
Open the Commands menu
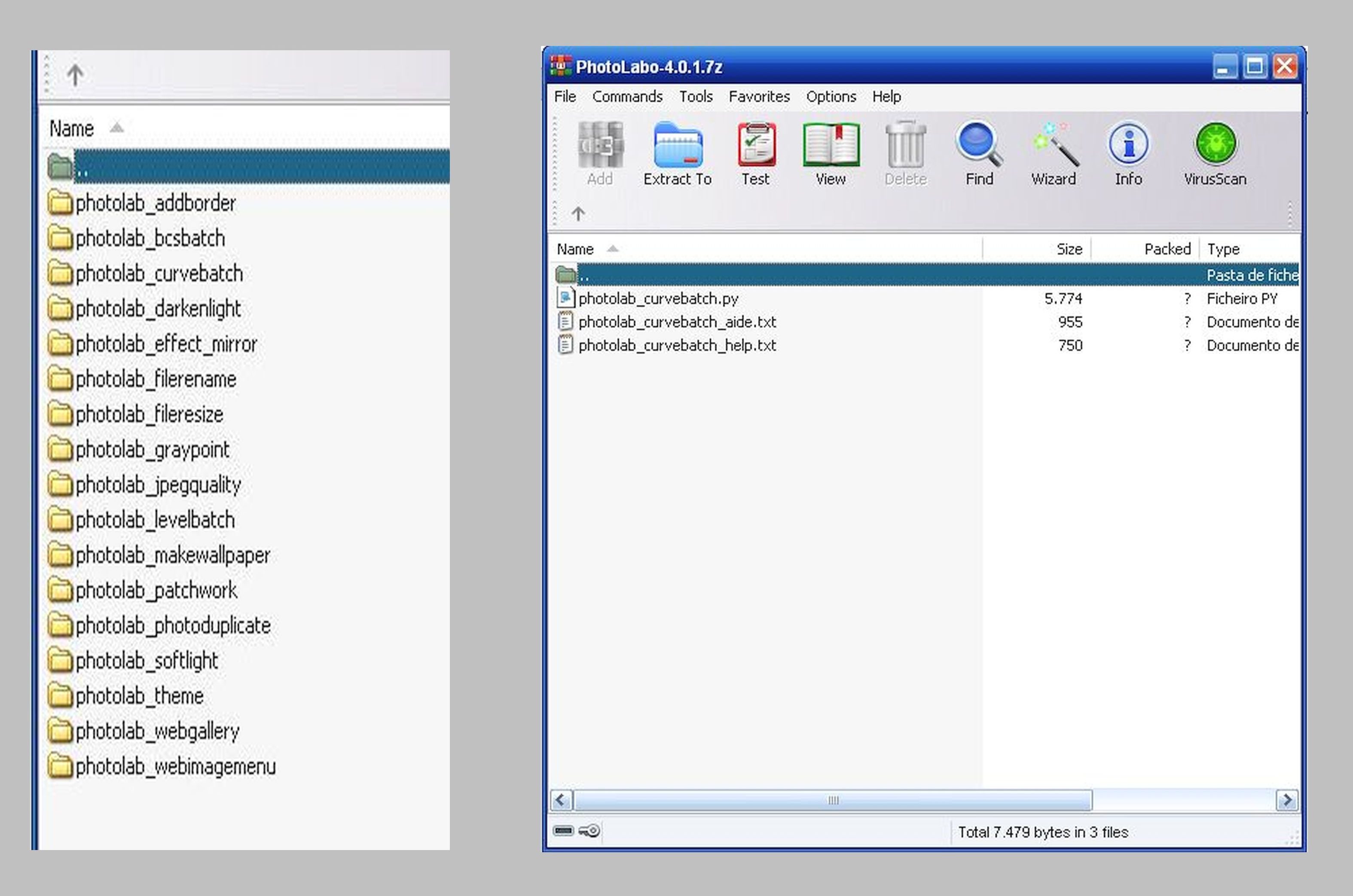click(627, 97)
